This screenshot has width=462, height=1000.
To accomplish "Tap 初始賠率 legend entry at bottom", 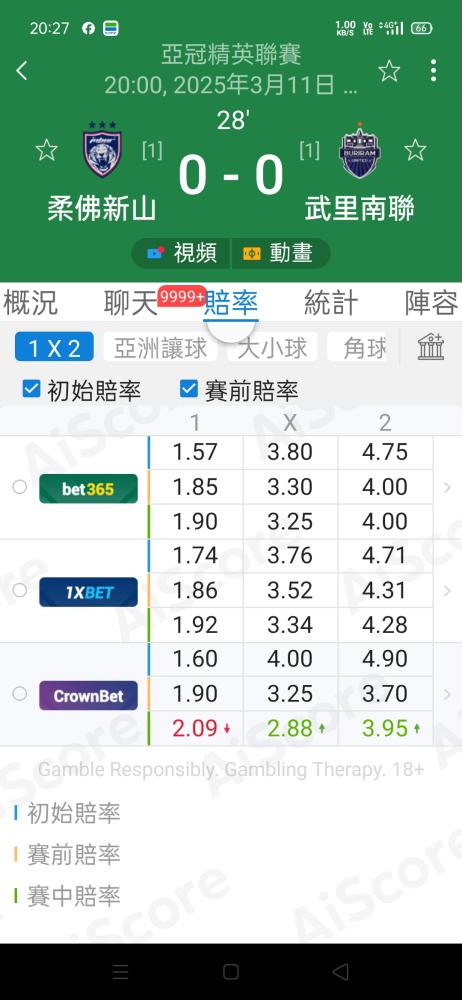I will point(67,813).
